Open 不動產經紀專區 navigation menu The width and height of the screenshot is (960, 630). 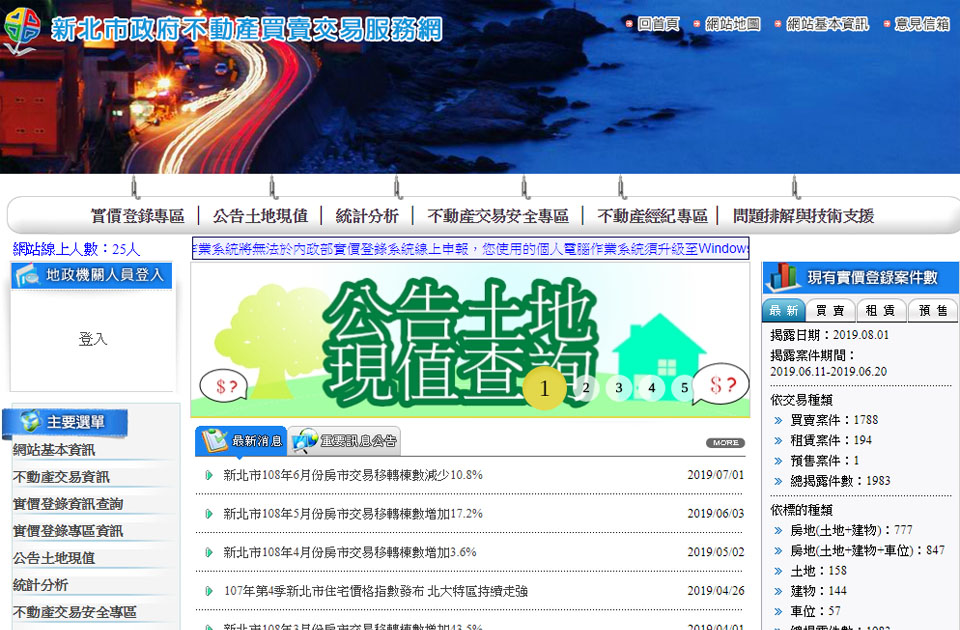[x=653, y=216]
